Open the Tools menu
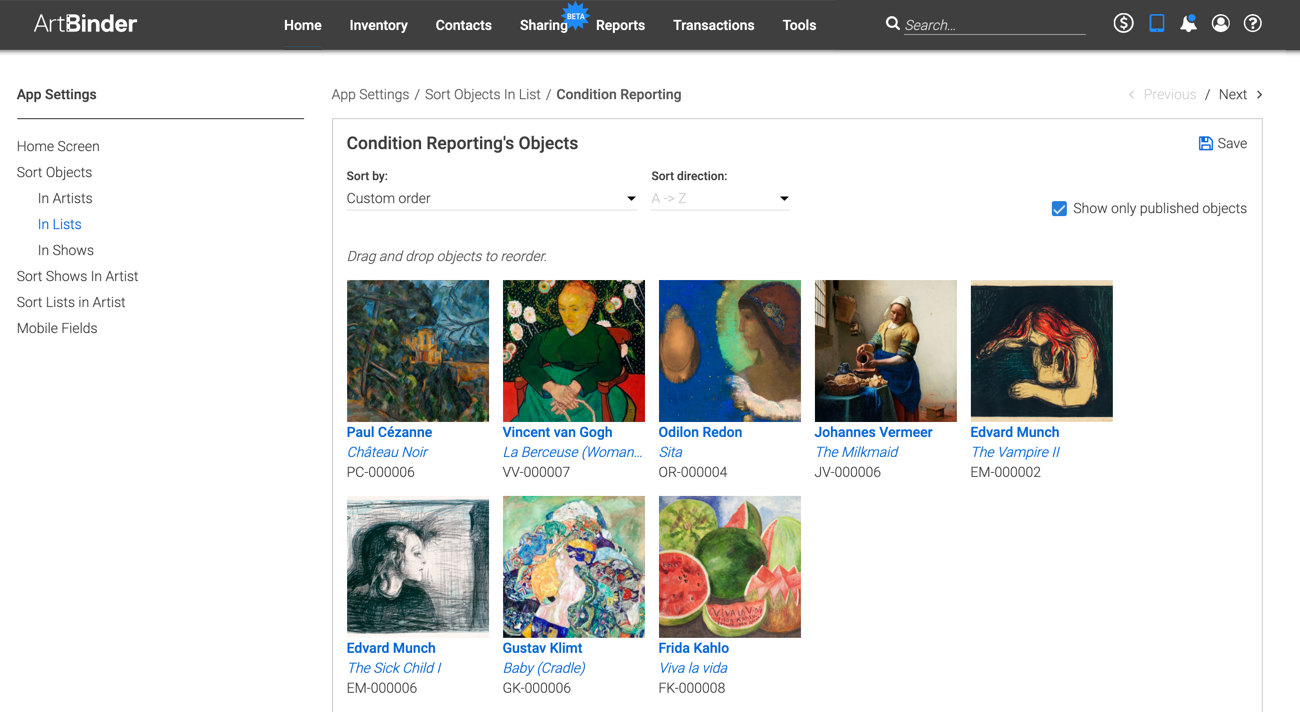 pyautogui.click(x=799, y=25)
